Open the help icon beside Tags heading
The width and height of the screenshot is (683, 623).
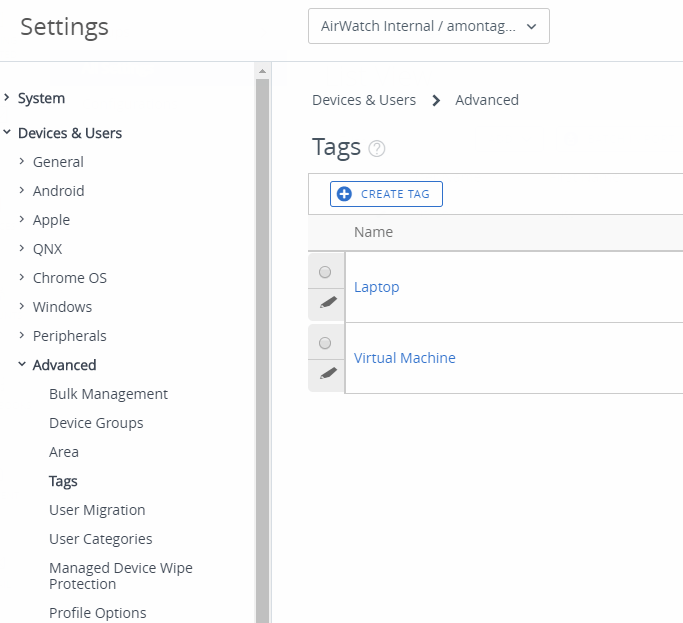pyautogui.click(x=377, y=149)
